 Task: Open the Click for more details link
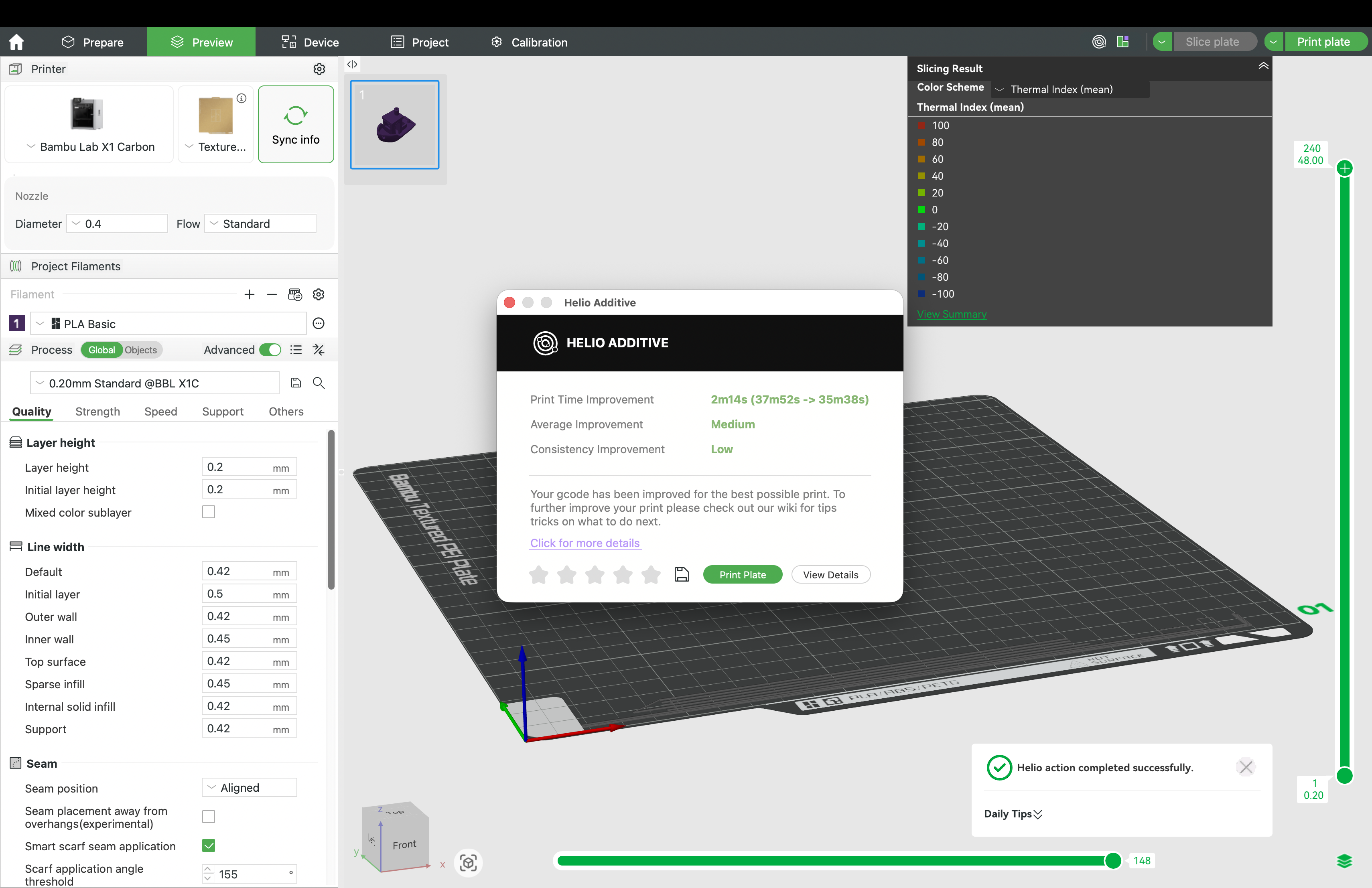(585, 543)
